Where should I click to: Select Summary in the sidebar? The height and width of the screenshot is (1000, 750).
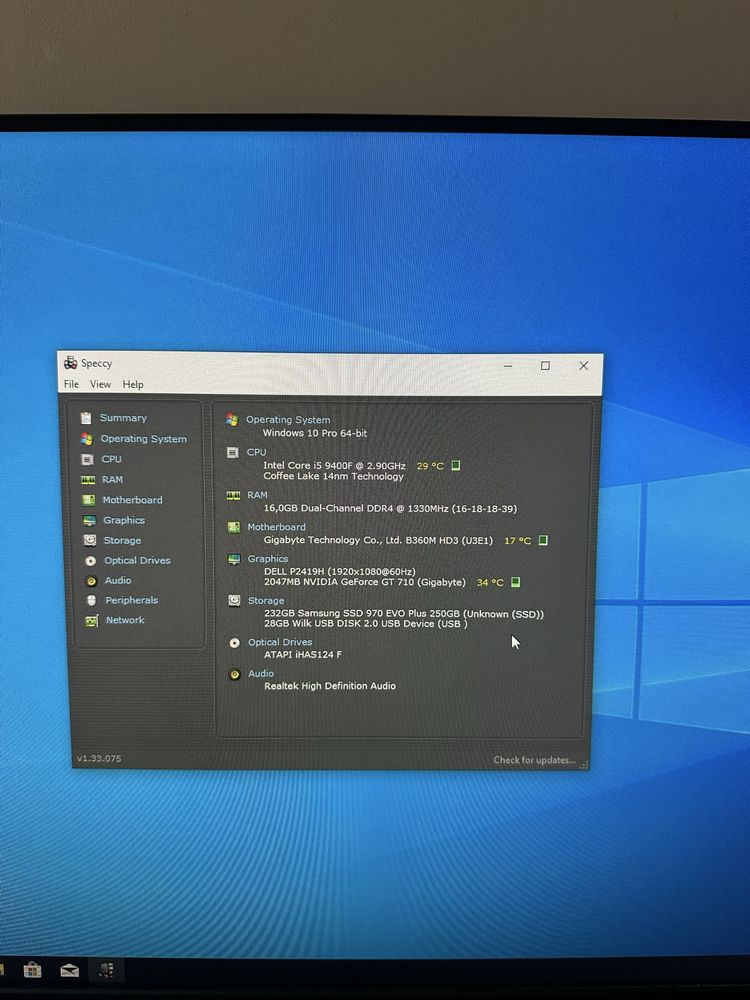123,418
